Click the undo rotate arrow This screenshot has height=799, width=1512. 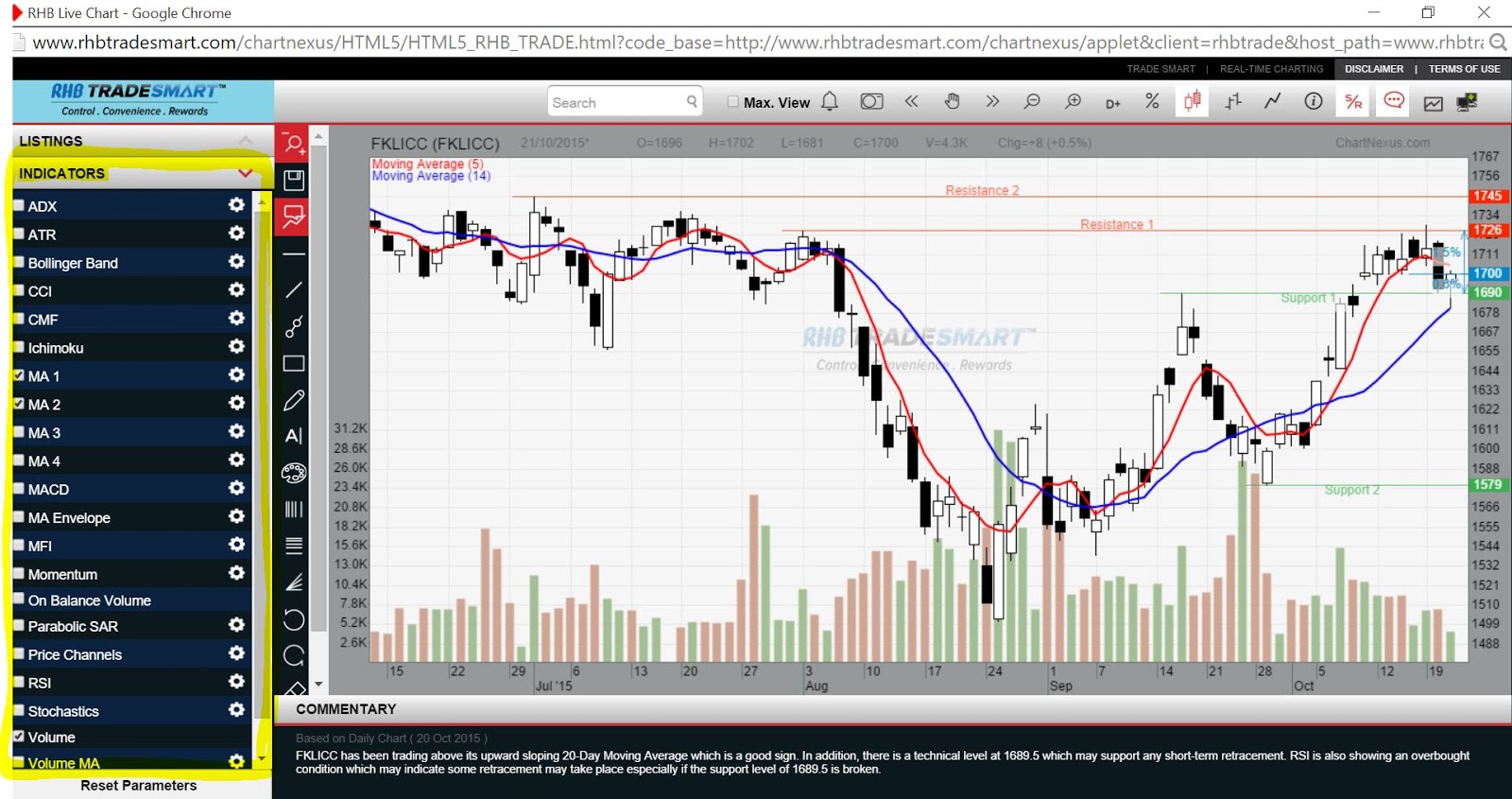pos(294,619)
